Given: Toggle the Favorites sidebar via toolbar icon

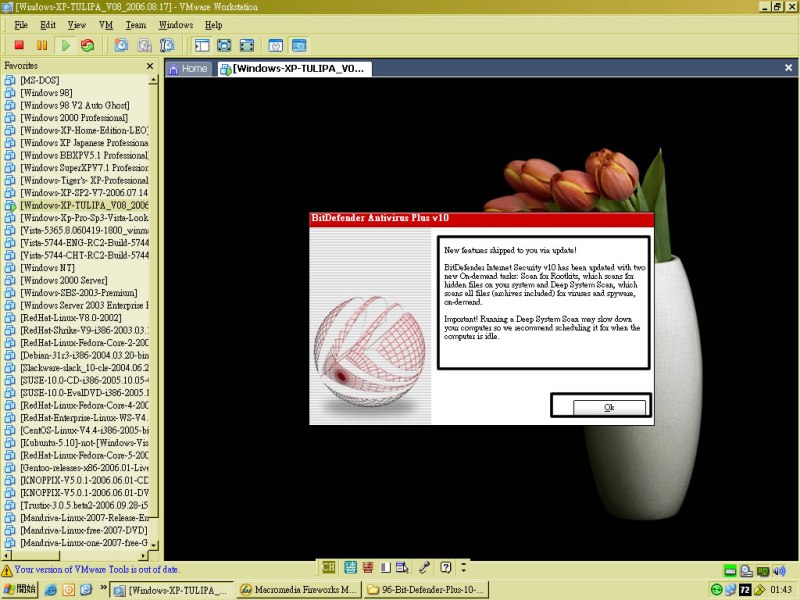Looking at the screenshot, I should click(x=202, y=45).
